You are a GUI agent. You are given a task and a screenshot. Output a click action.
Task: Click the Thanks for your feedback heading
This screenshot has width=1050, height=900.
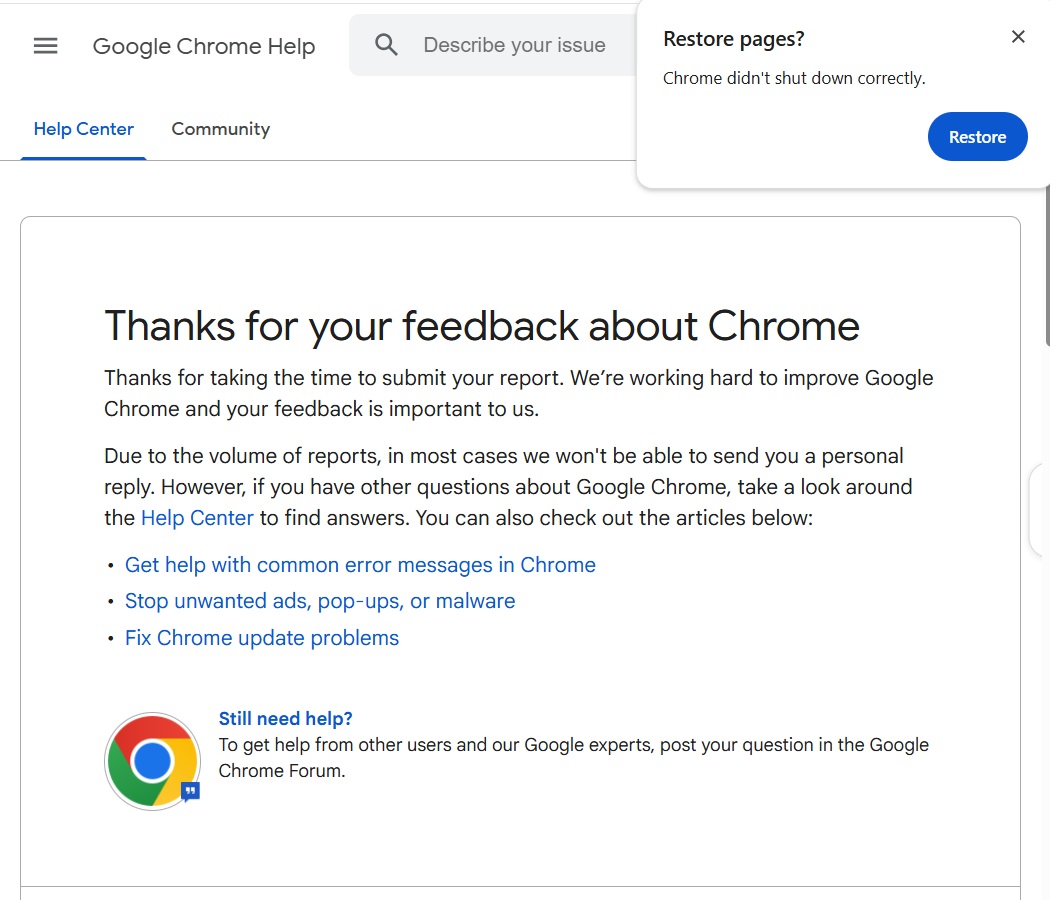click(481, 326)
